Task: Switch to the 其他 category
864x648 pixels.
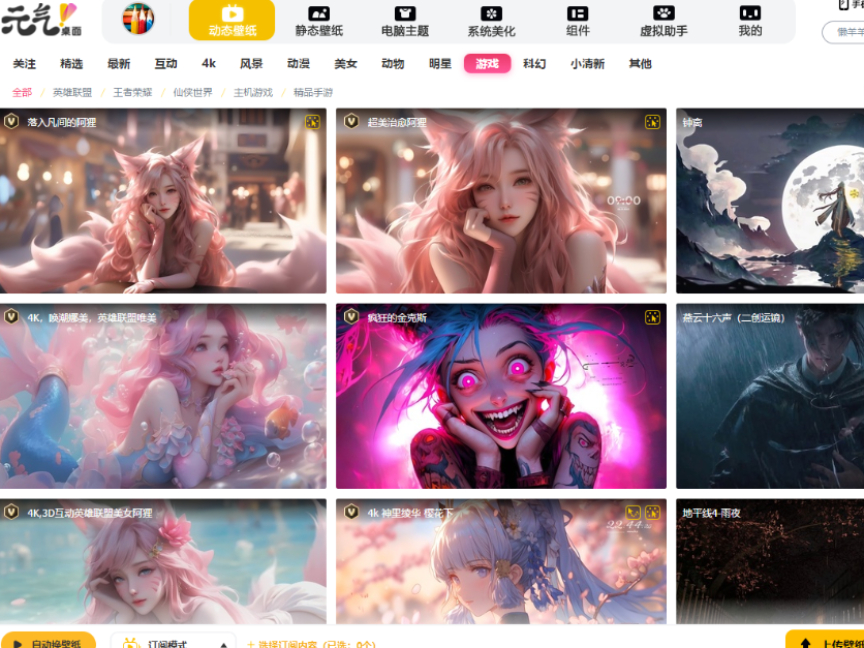Action: click(640, 64)
